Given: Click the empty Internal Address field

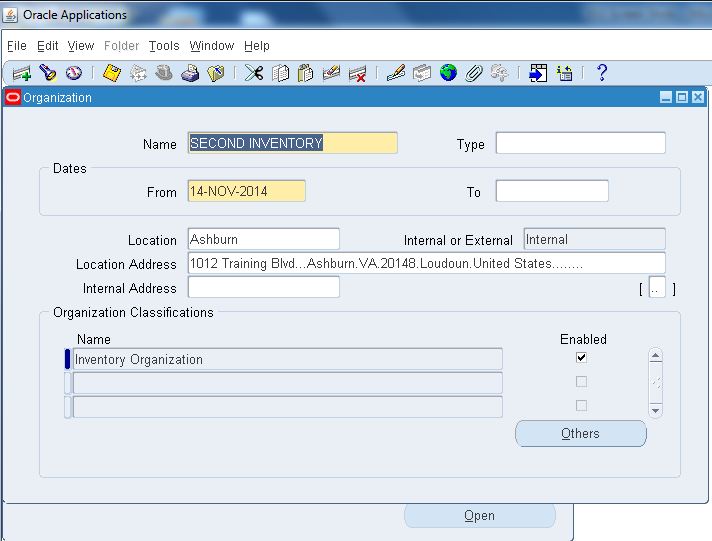Looking at the screenshot, I should [264, 288].
